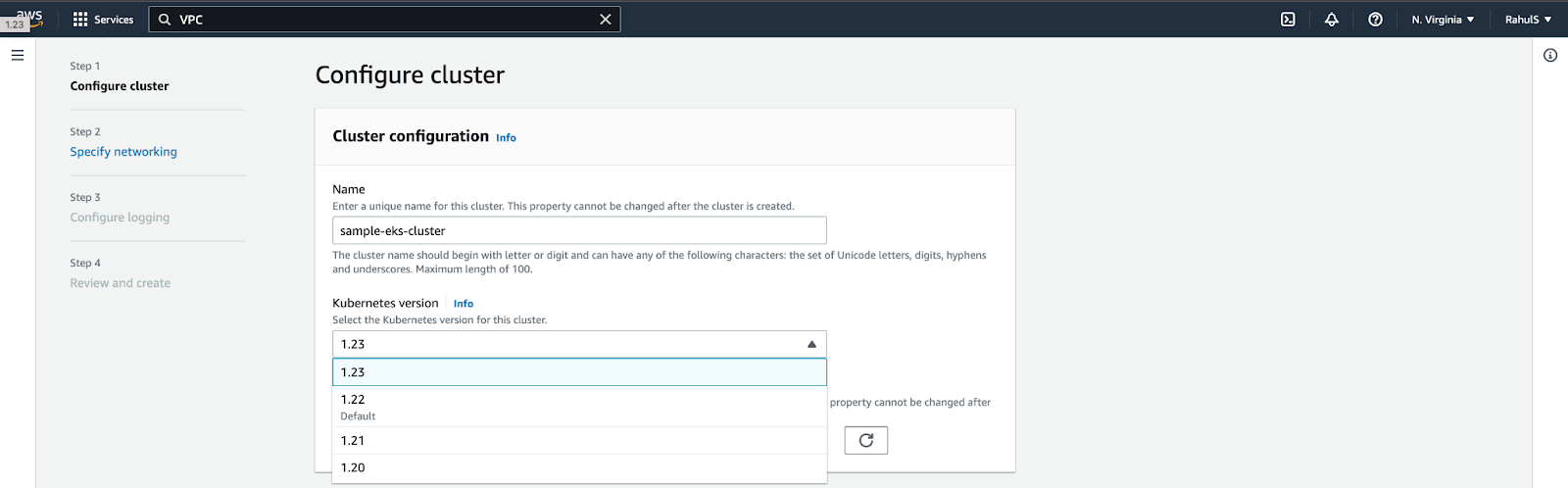Click the Configure logging step
This screenshot has height=488, width=1568.
[120, 218]
